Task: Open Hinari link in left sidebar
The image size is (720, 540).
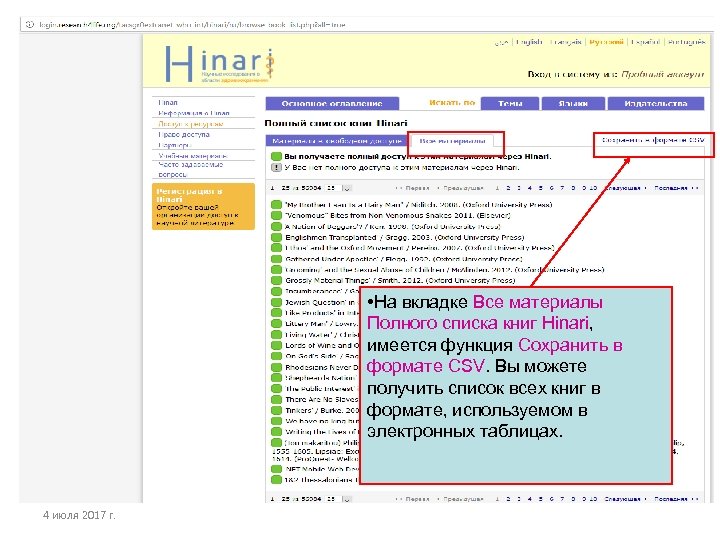Action: pyautogui.click(x=168, y=102)
